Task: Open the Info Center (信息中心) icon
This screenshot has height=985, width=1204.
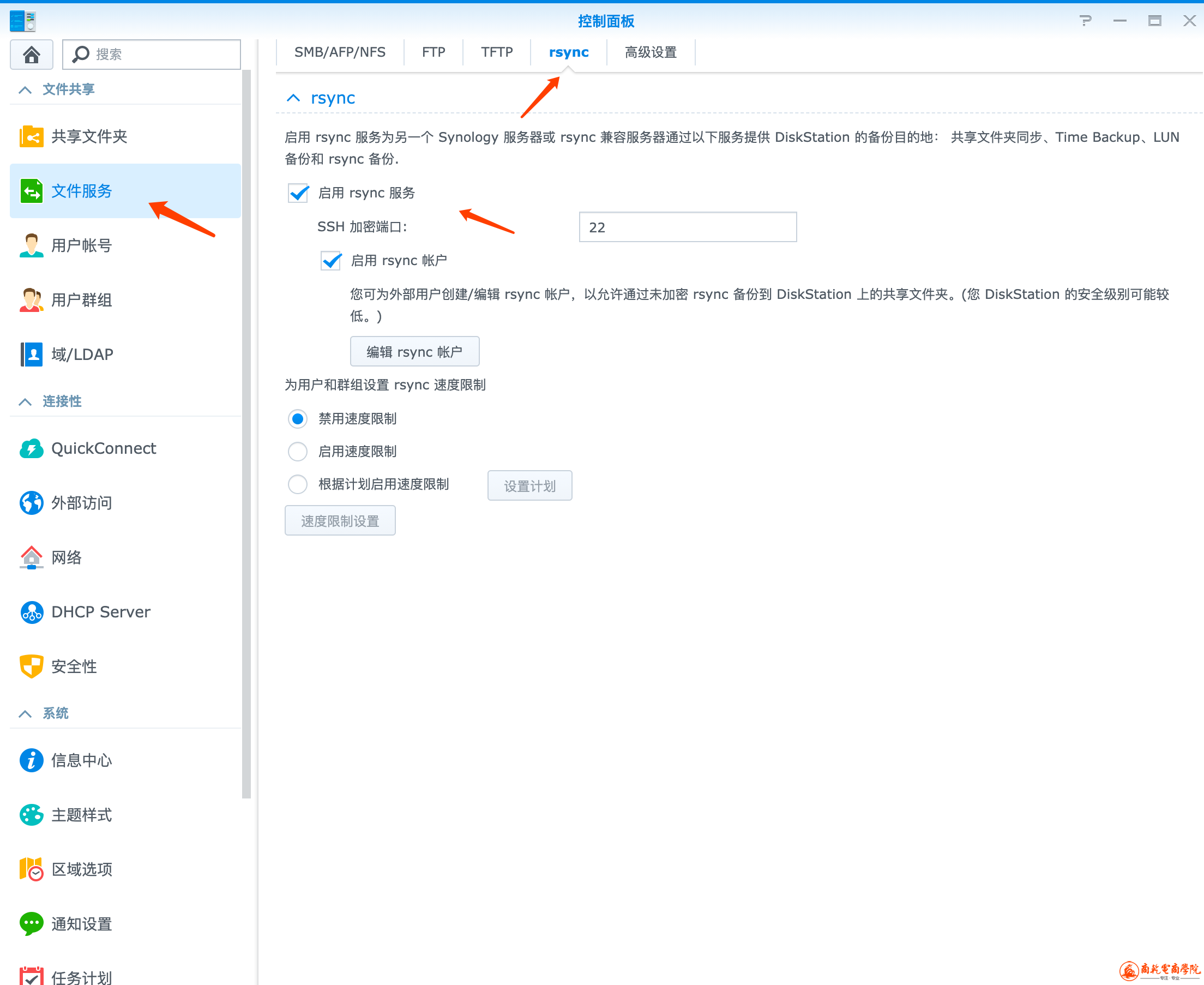Action: [31, 761]
